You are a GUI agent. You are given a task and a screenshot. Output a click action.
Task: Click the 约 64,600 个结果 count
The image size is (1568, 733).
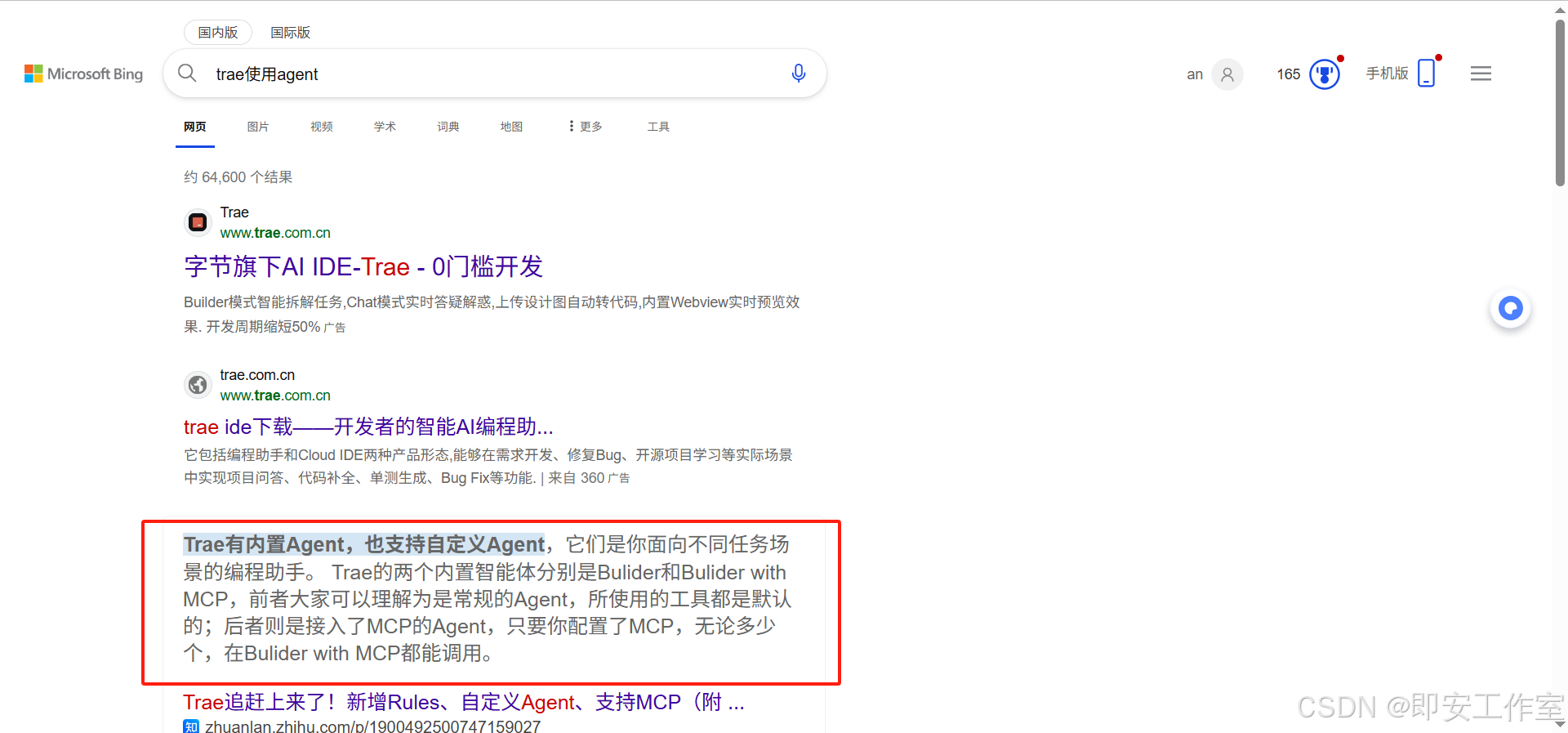click(238, 177)
